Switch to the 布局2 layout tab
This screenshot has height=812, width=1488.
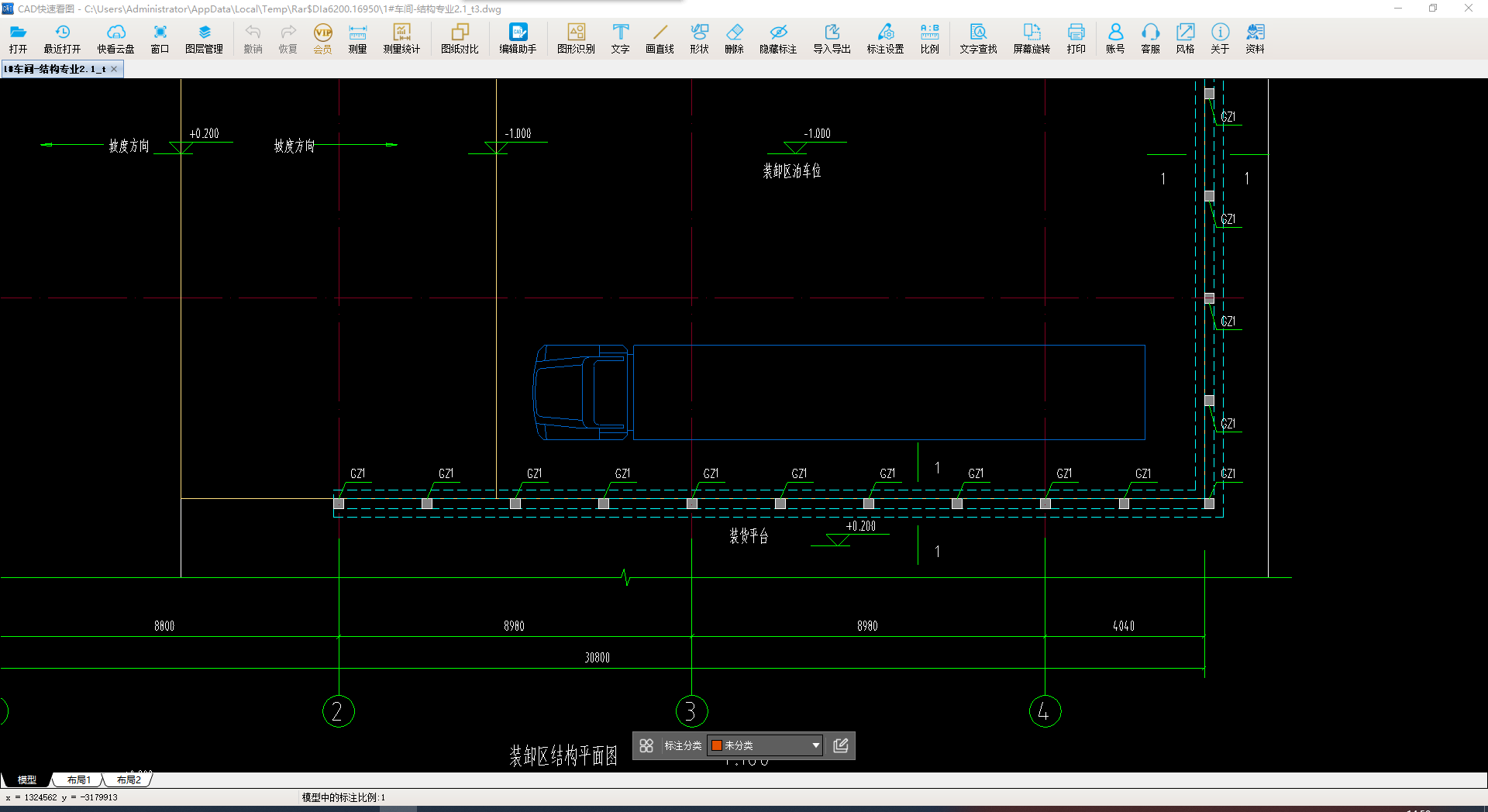coord(129,779)
